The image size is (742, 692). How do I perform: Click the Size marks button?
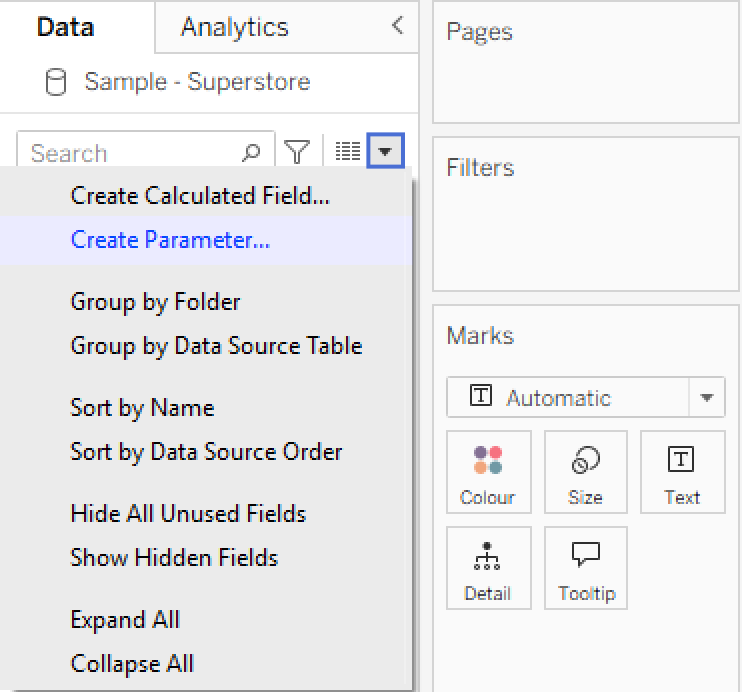586,472
